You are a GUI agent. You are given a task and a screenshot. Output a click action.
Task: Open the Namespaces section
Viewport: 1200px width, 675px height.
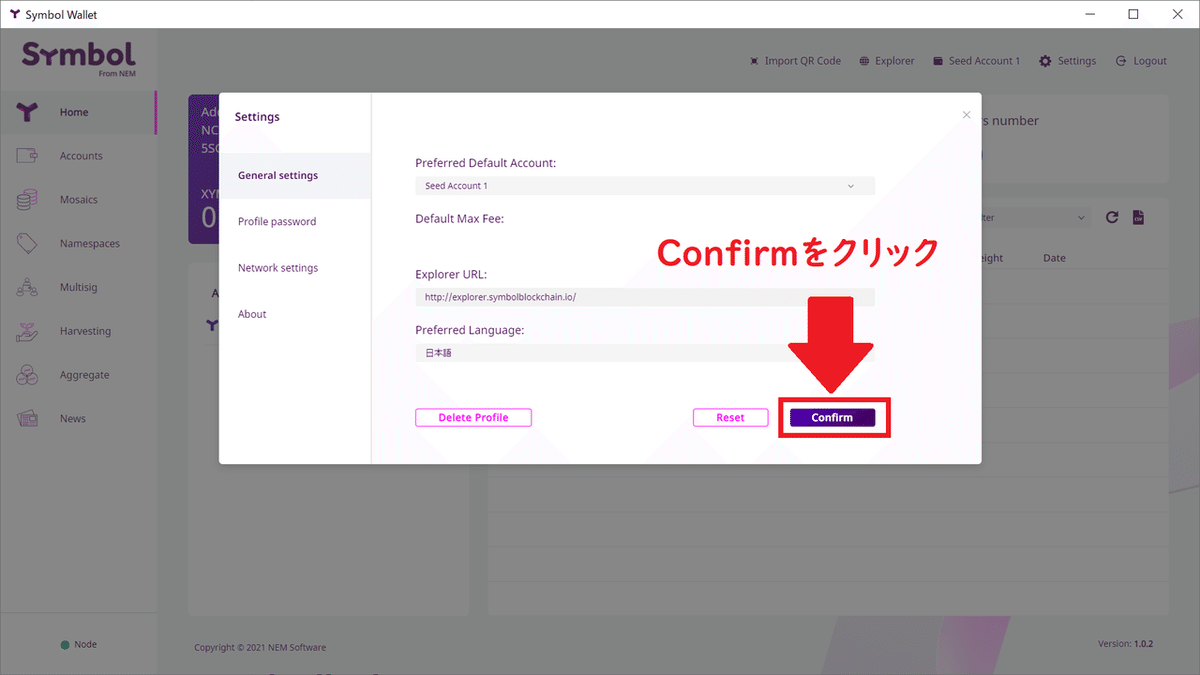click(90, 243)
